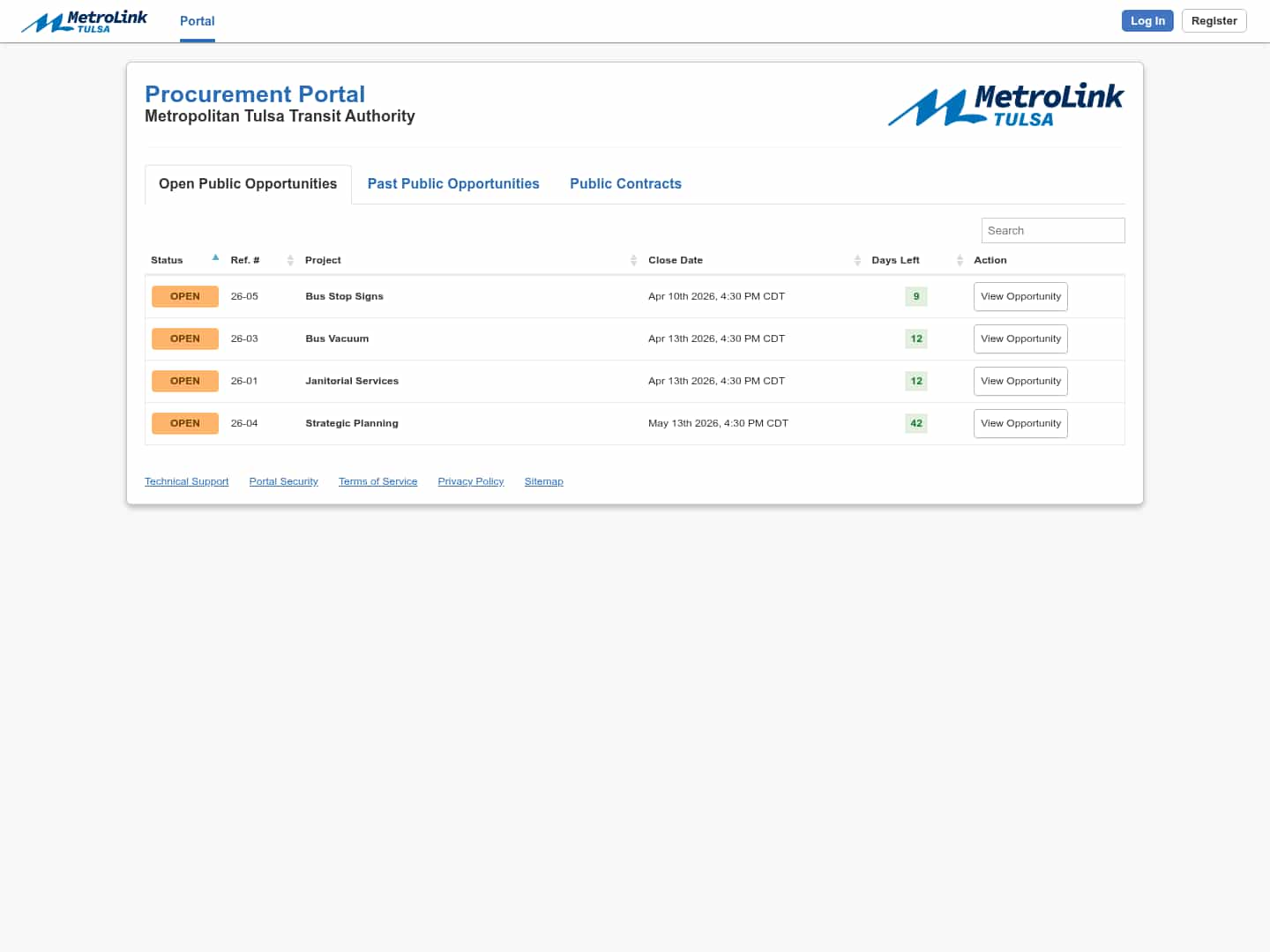Sort table by Ref. # column

coord(245,260)
